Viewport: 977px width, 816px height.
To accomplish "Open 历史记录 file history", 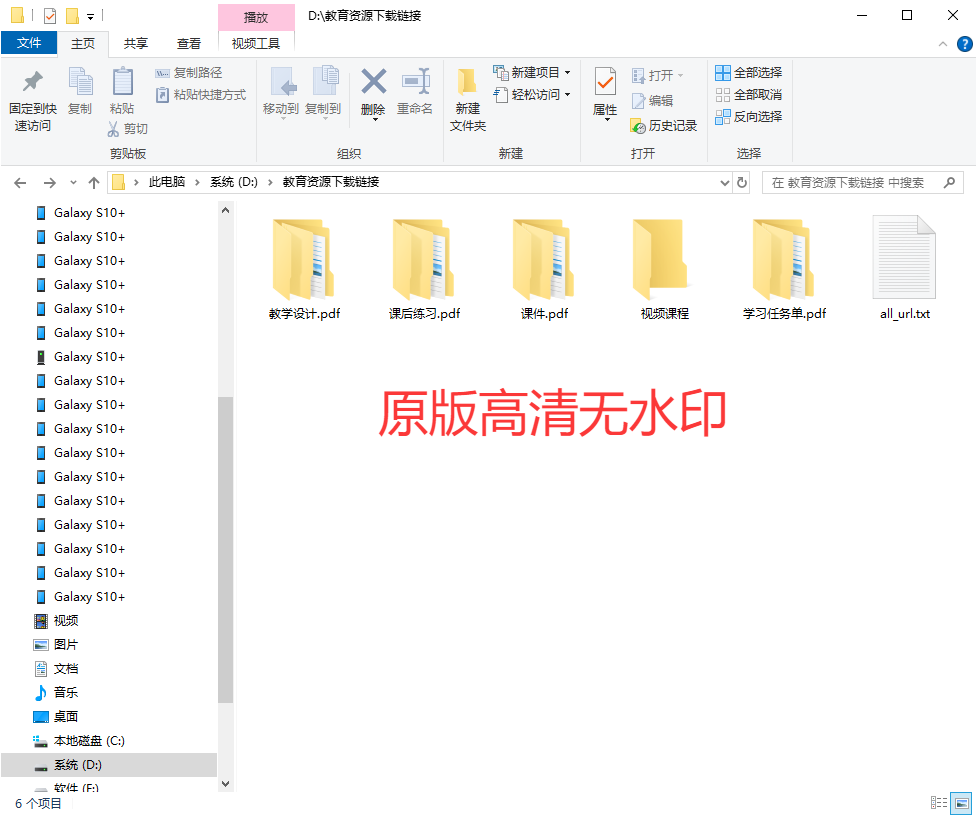I will pyautogui.click(x=664, y=126).
